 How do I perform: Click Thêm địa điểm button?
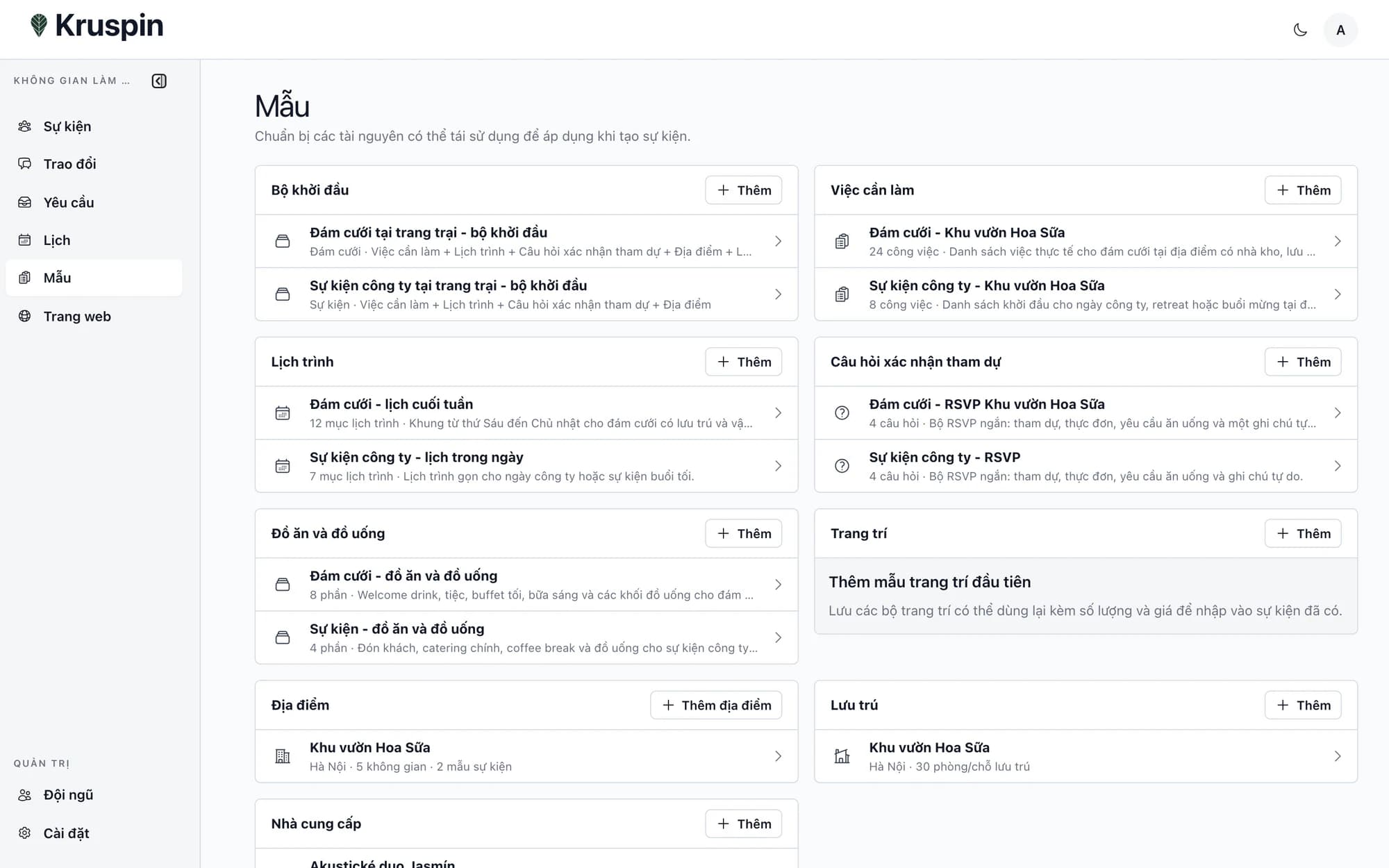(x=716, y=705)
